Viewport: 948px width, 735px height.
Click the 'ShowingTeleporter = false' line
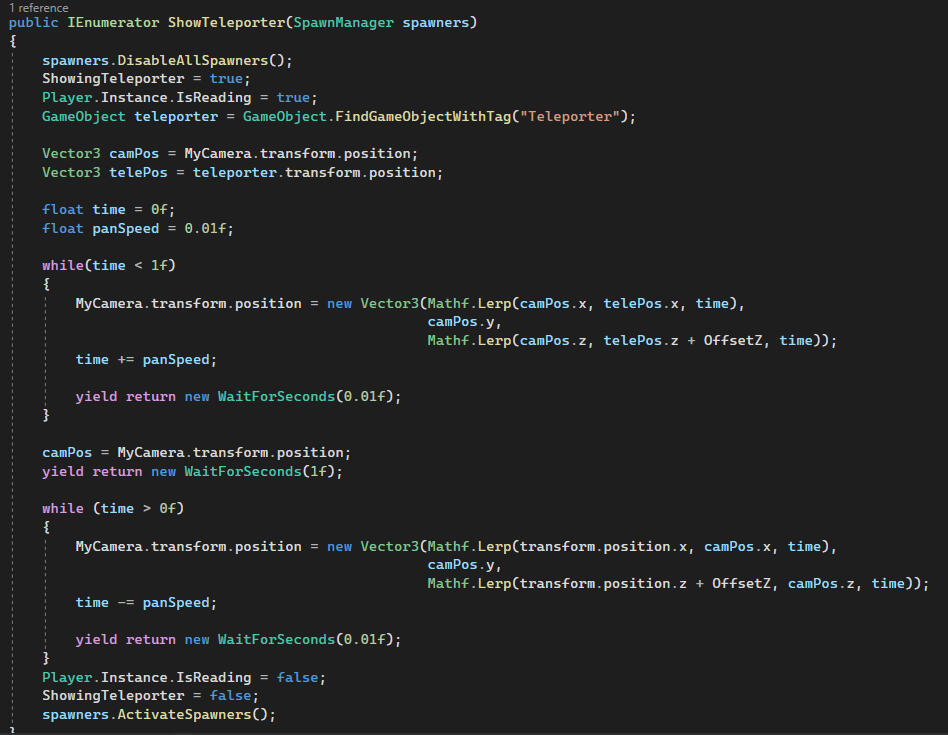(x=150, y=695)
